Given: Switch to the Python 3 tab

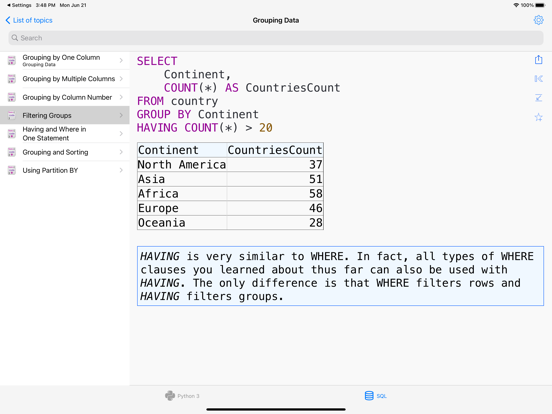Looking at the screenshot, I should click(182, 396).
